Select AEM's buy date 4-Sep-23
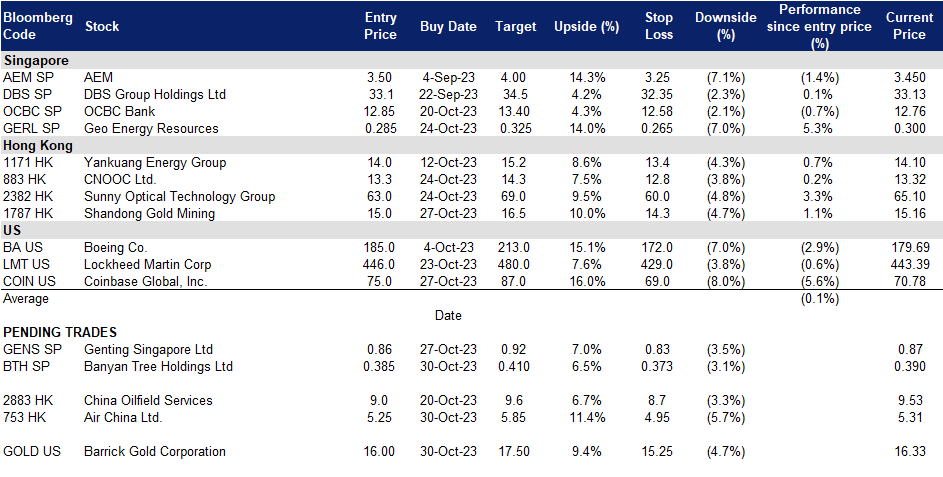 [448, 78]
